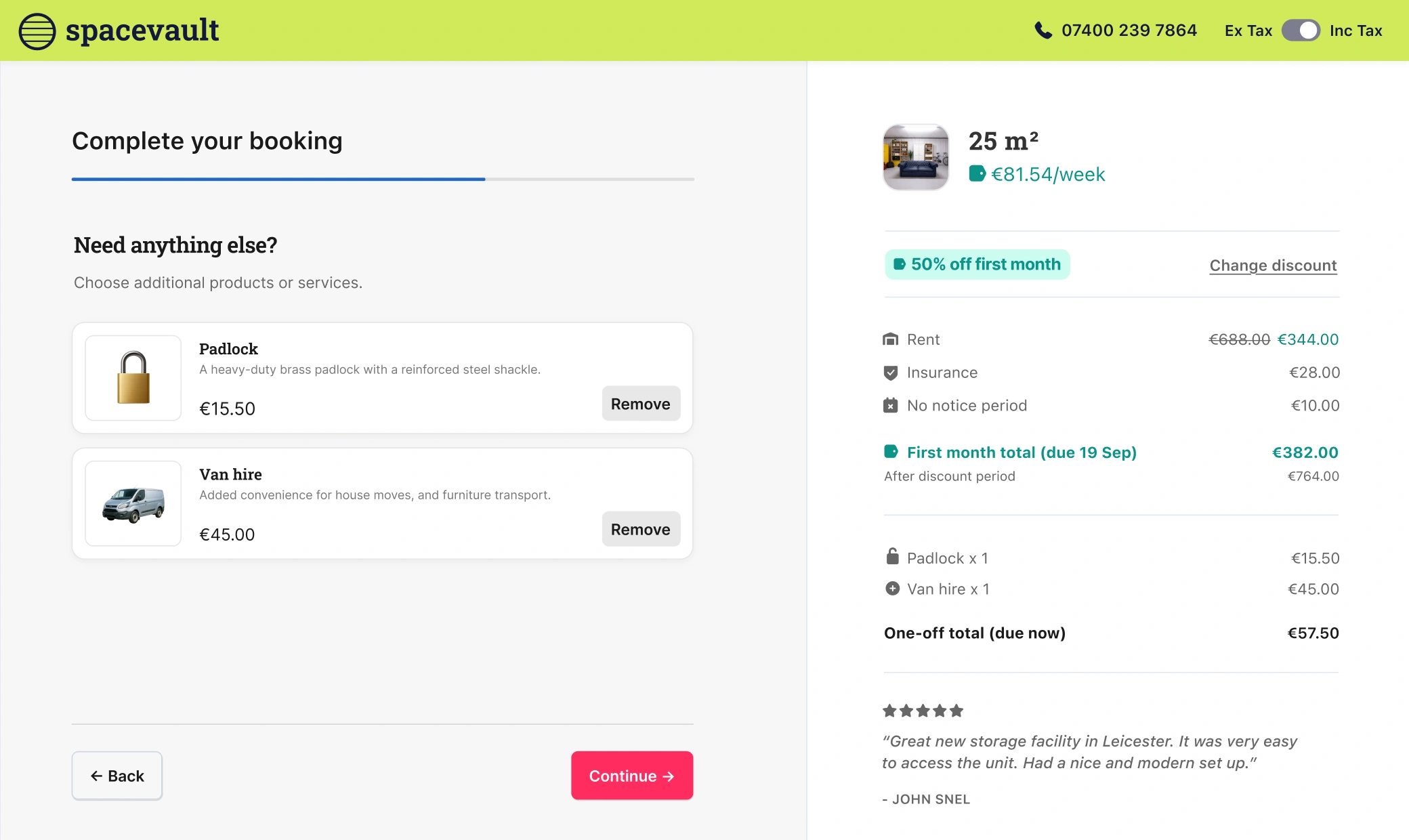Click the building icon next to Rent
The width and height of the screenshot is (1409, 840).
click(891, 339)
